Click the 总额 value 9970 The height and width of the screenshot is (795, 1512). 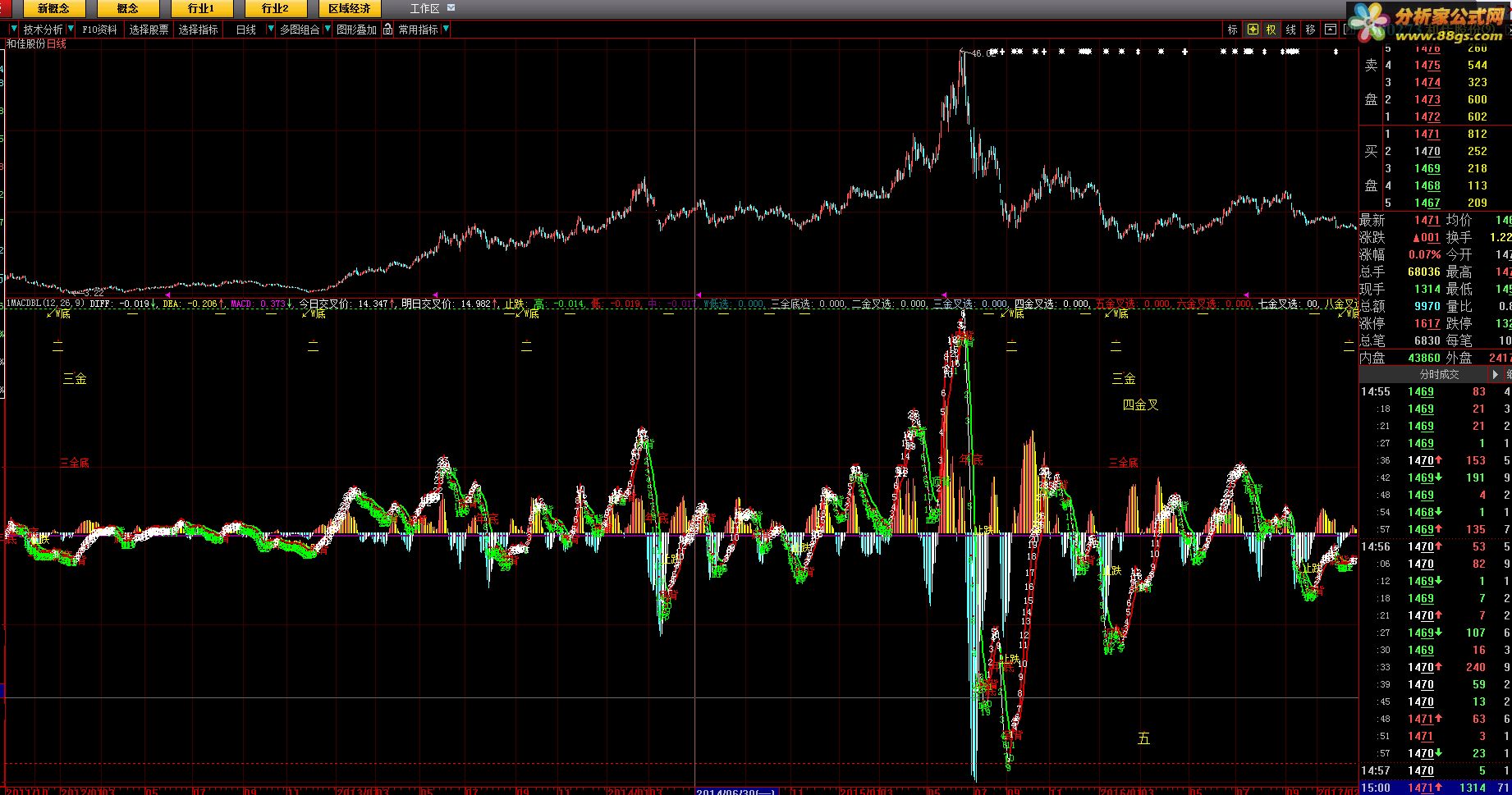pyautogui.click(x=1427, y=306)
